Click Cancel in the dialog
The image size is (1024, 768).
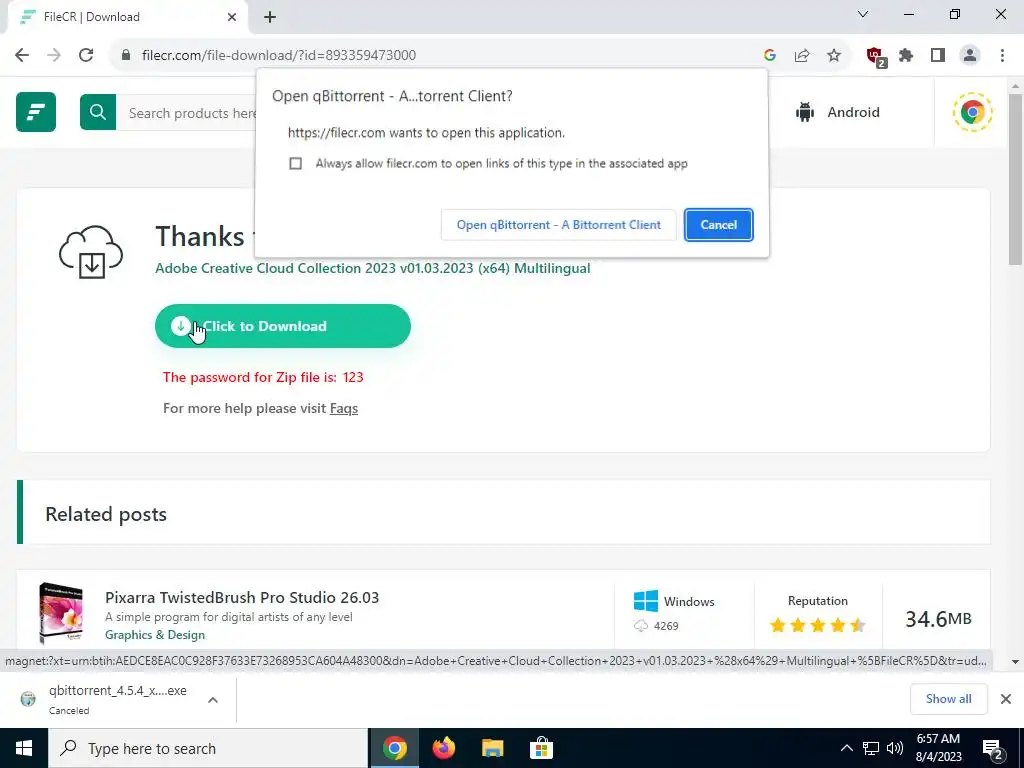coord(718,225)
